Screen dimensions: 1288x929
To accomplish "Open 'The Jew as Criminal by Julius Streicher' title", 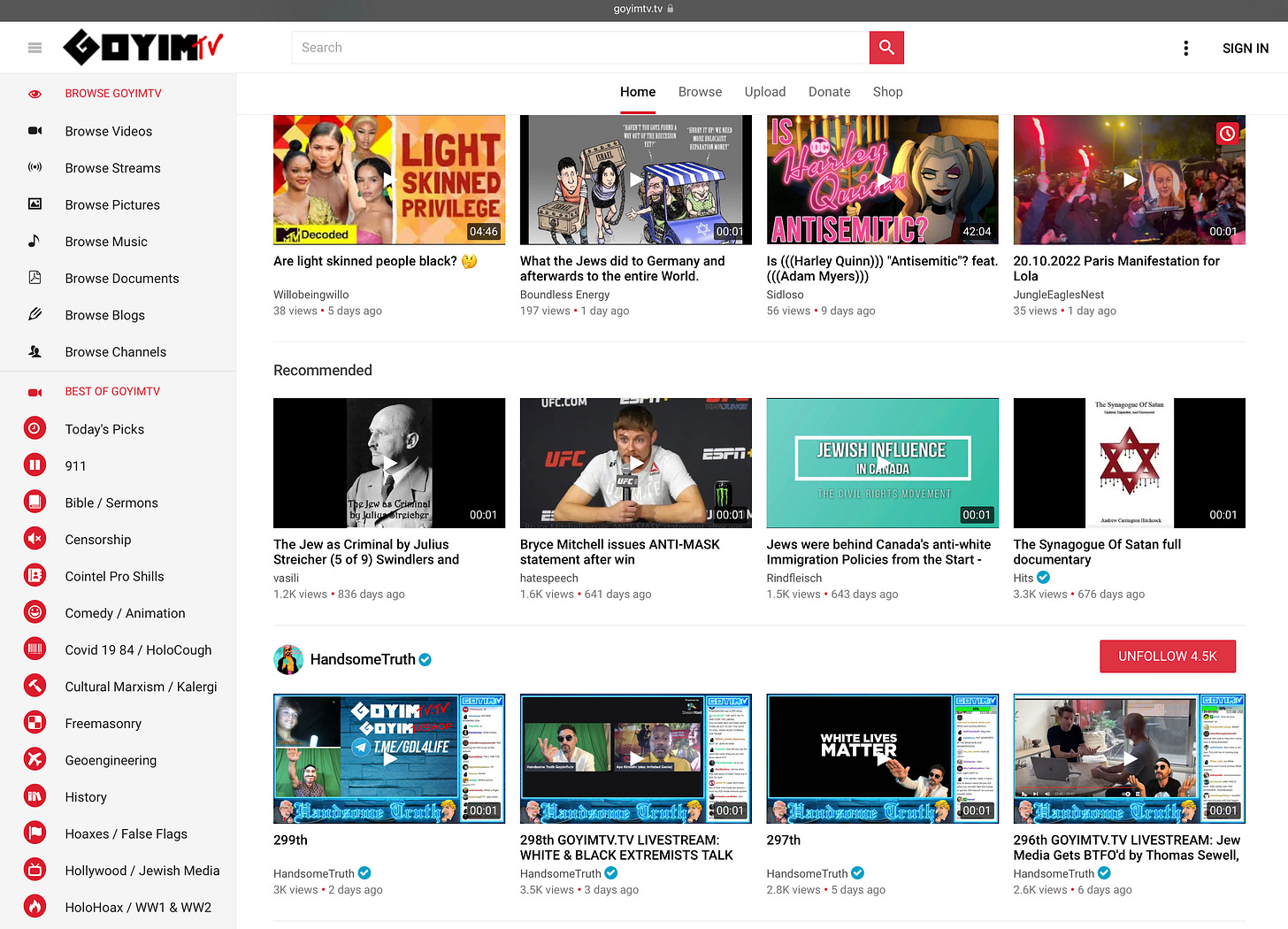I will pyautogui.click(x=366, y=552).
